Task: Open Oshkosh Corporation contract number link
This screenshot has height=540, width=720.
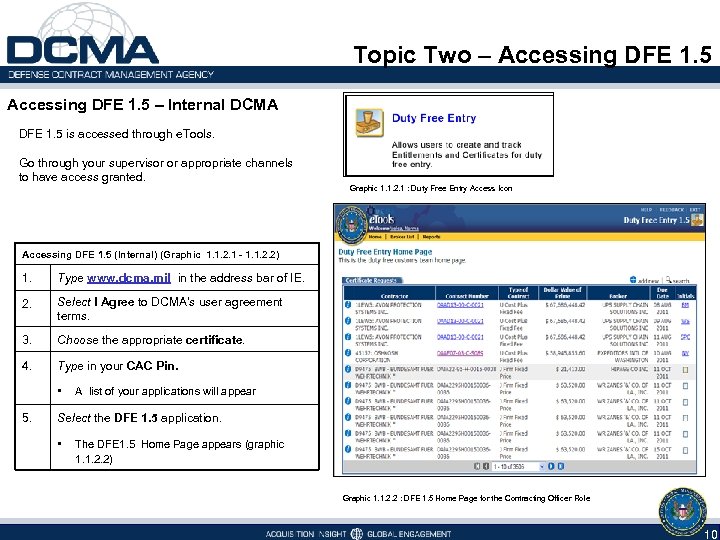Action: (460, 353)
